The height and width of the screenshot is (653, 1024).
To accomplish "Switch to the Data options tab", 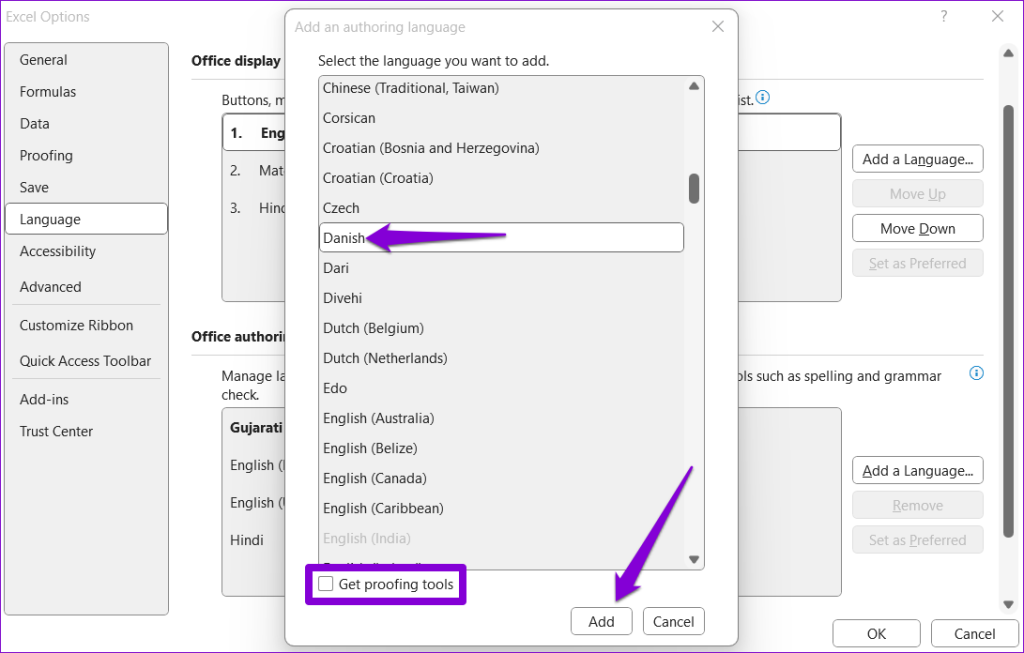I will pyautogui.click(x=86, y=124).
